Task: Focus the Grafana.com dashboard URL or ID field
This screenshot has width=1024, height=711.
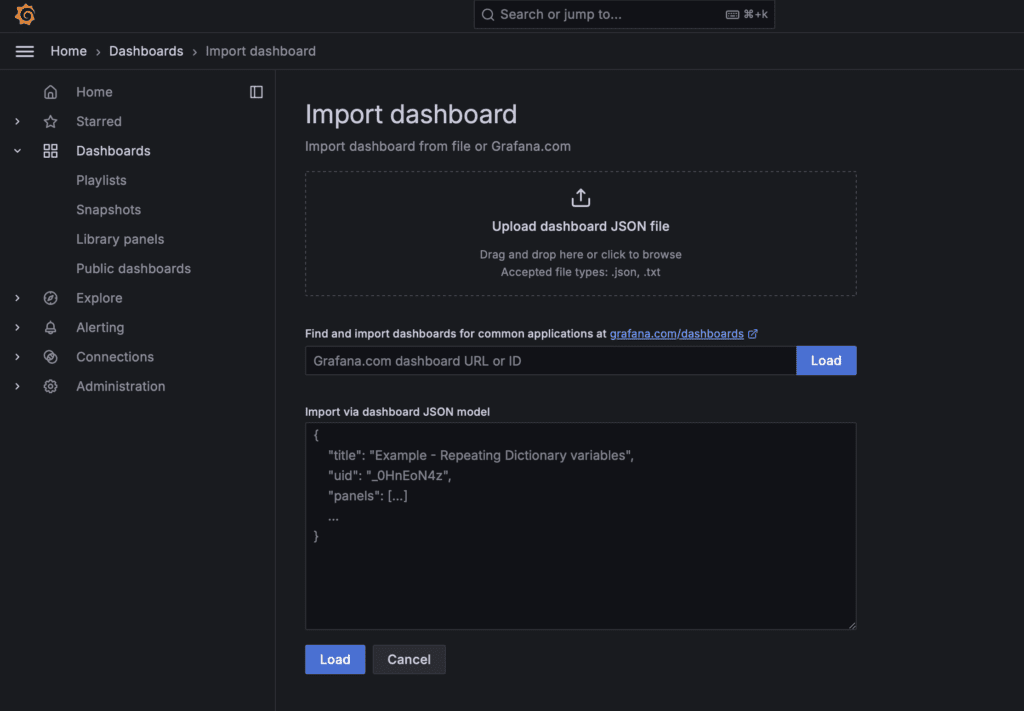Action: (551, 360)
